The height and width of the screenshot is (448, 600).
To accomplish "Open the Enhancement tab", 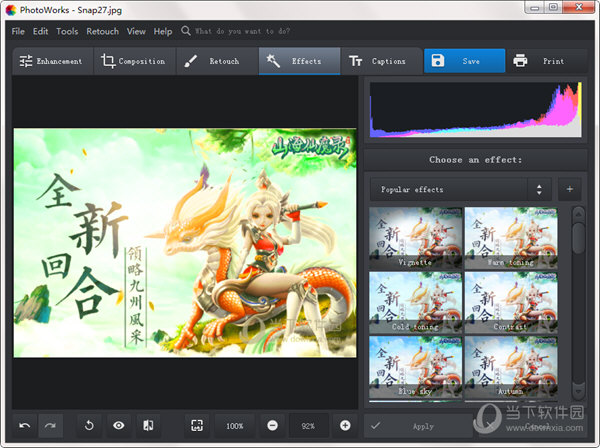I will click(x=53, y=61).
